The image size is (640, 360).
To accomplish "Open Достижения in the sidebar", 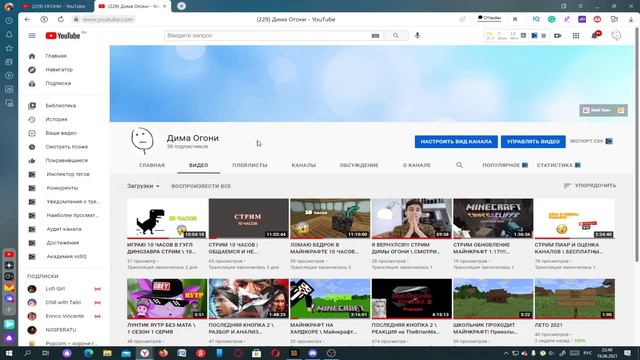I will tap(63, 243).
